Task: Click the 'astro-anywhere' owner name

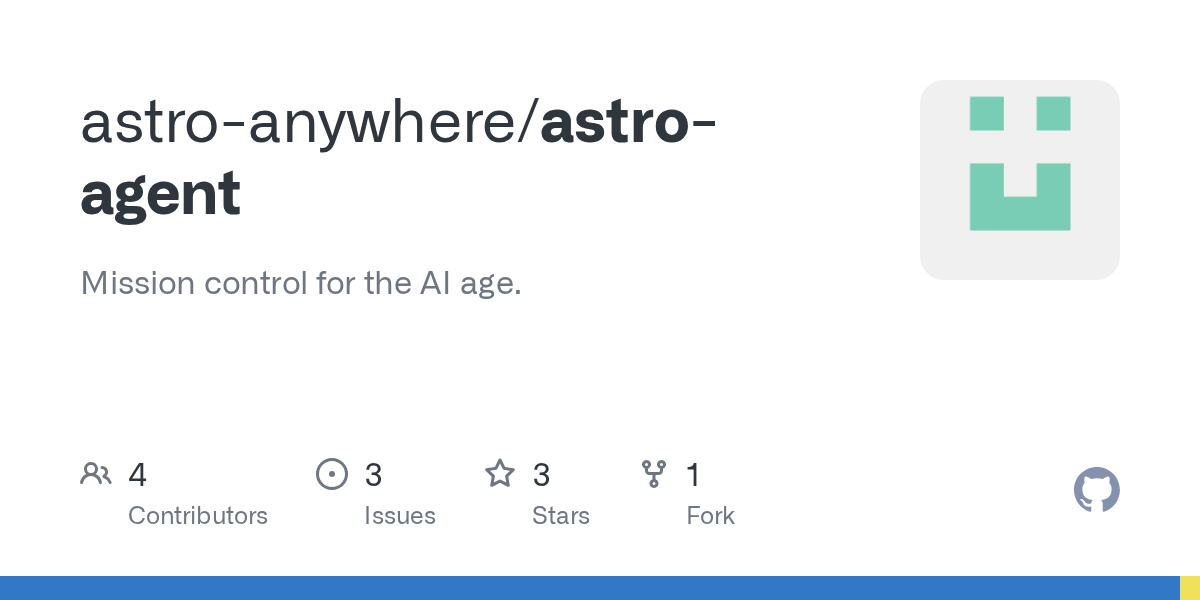Action: click(302, 122)
